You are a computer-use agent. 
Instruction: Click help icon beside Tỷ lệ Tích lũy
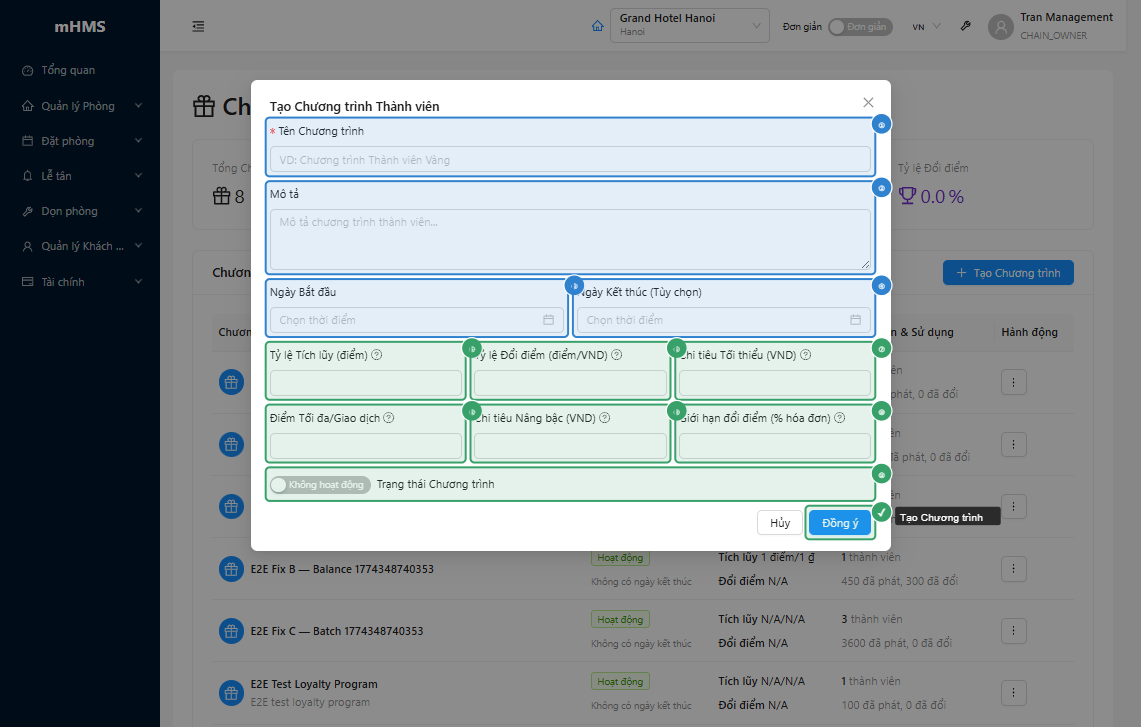[377, 355]
